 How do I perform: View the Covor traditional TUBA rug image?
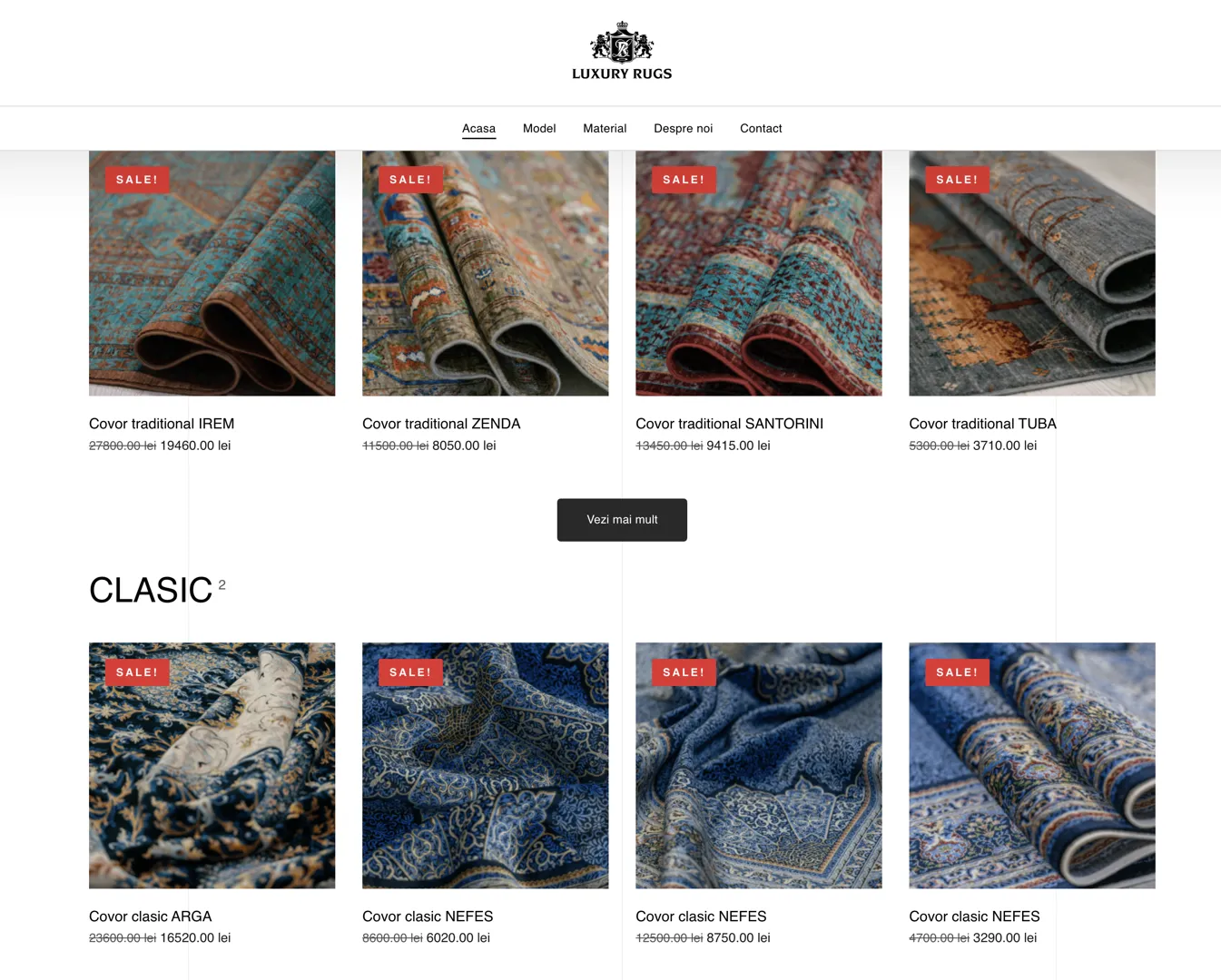(x=1031, y=273)
